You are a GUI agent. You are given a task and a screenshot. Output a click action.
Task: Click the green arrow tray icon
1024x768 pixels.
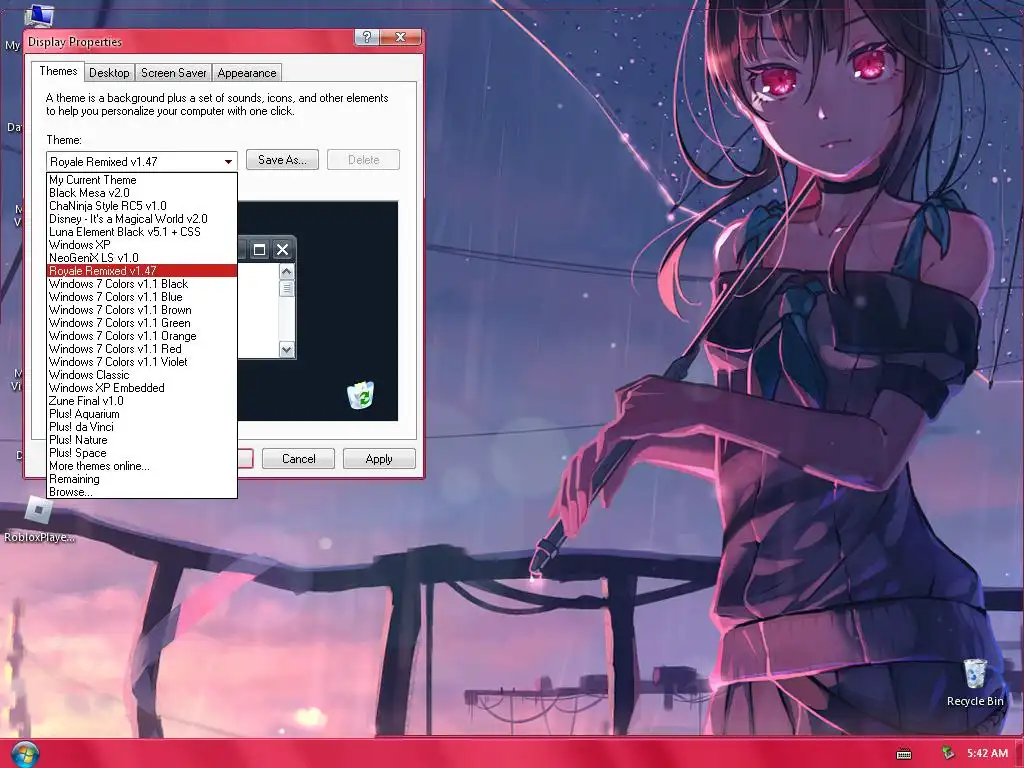pos(948,754)
